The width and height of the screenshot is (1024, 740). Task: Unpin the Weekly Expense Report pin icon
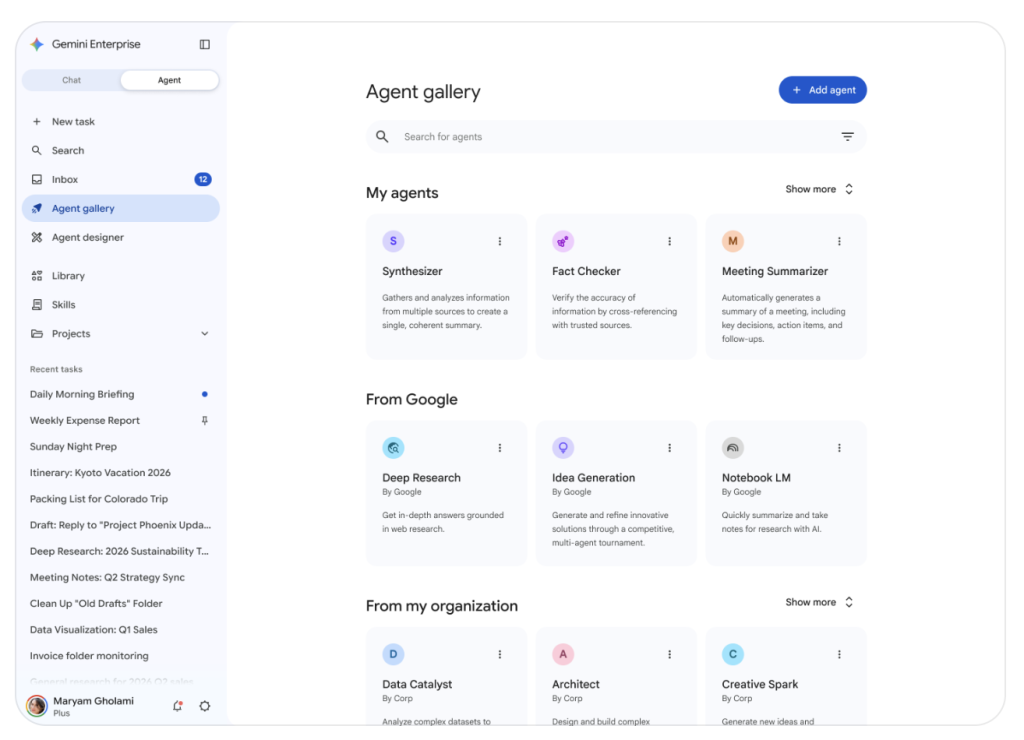[204, 421]
